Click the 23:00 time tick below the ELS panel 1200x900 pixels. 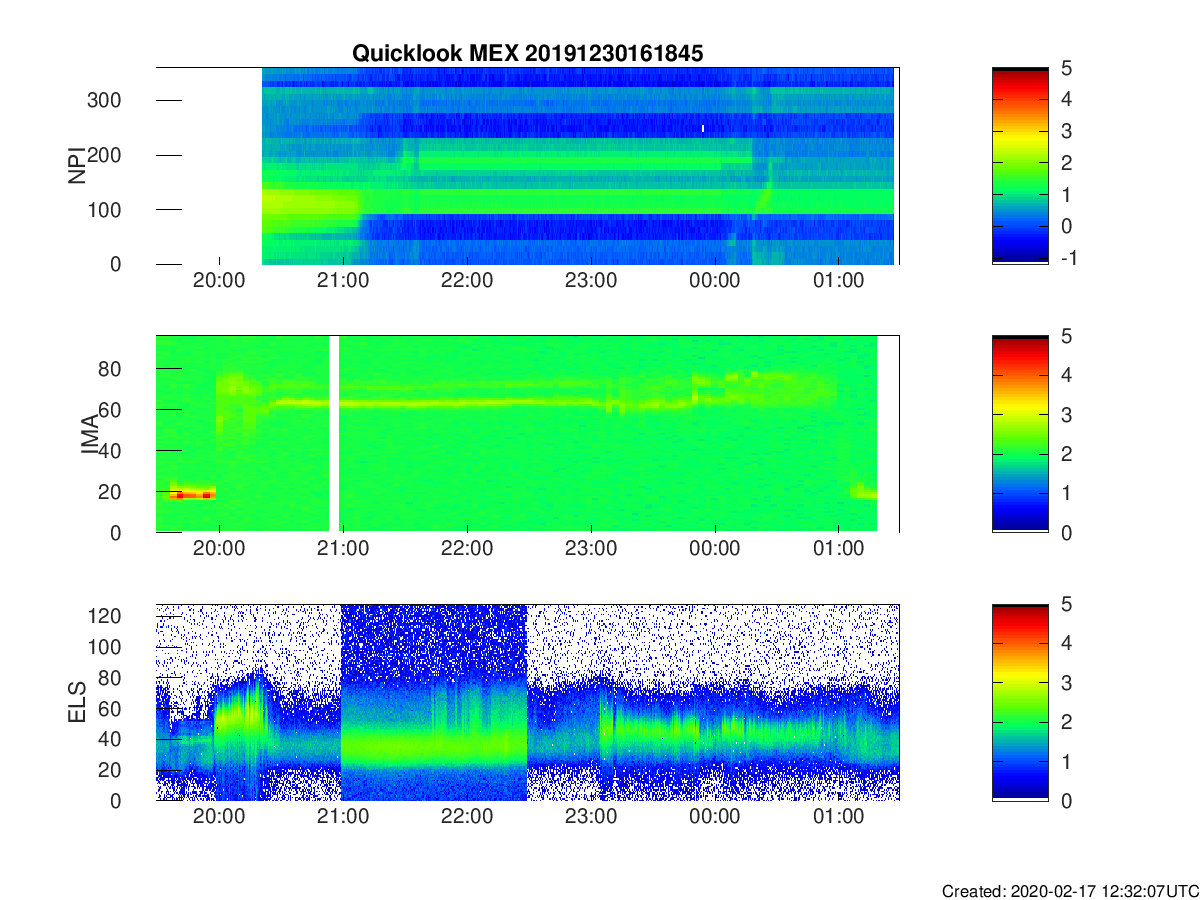tap(591, 817)
